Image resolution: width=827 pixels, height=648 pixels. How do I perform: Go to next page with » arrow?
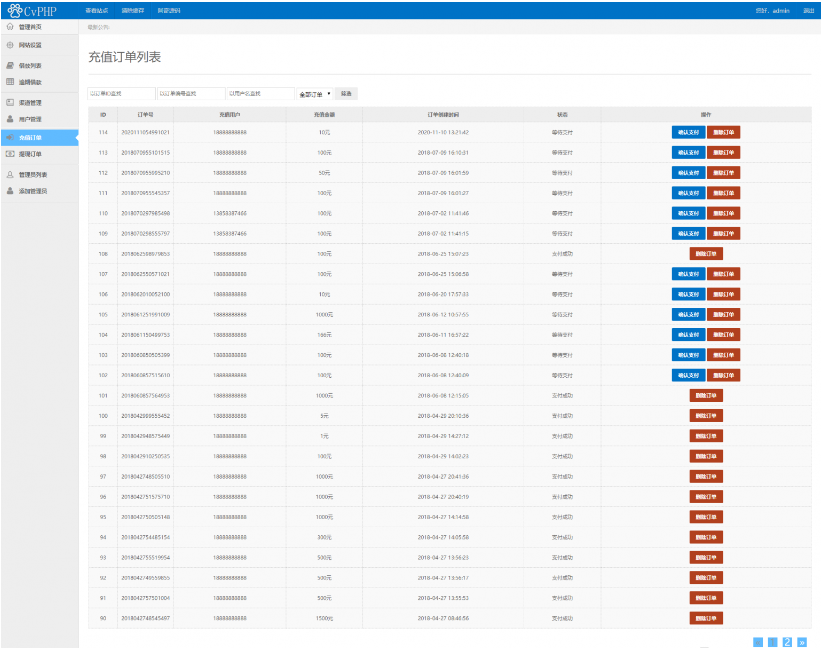[x=802, y=641]
